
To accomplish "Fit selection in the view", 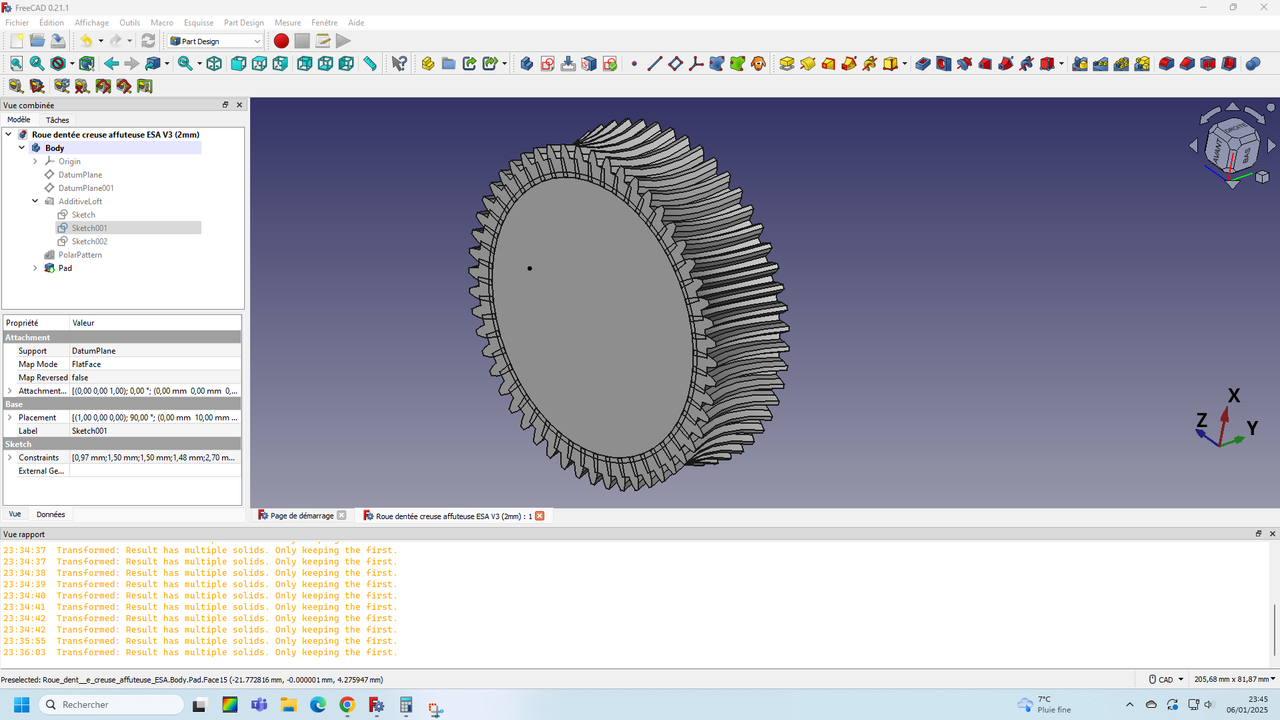I will pos(37,64).
